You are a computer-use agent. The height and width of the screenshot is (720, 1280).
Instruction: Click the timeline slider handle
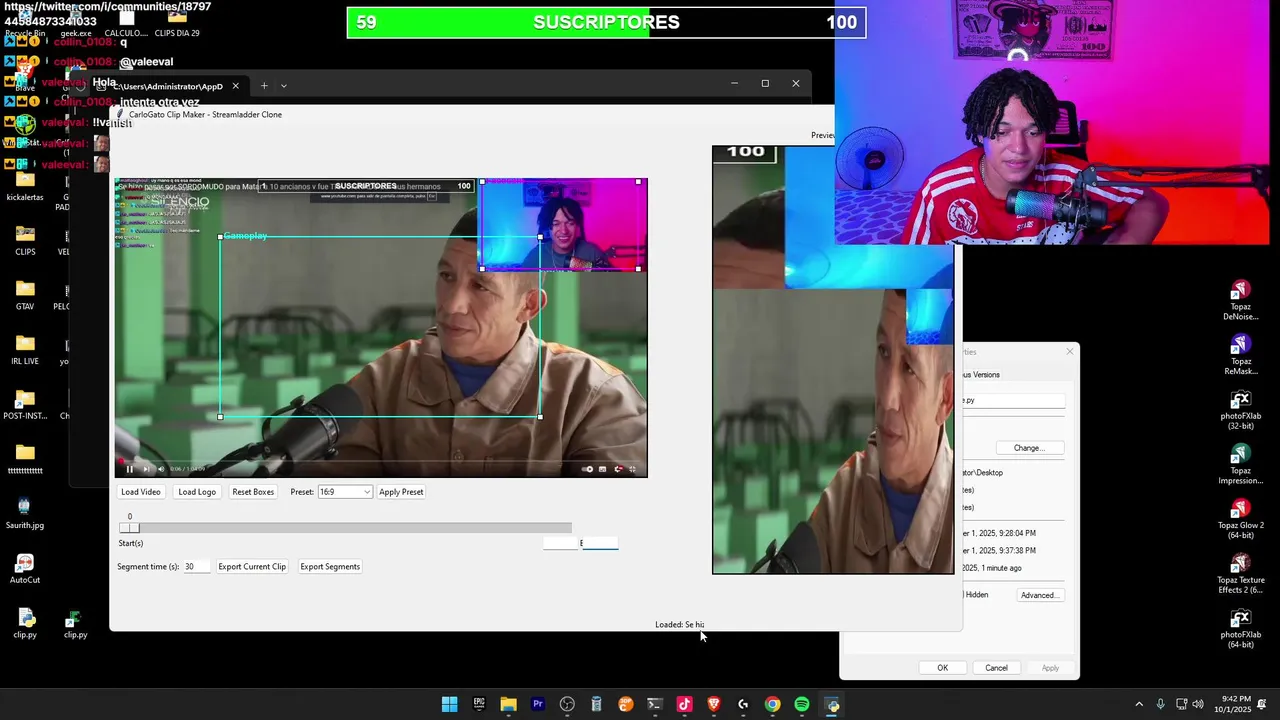129,528
